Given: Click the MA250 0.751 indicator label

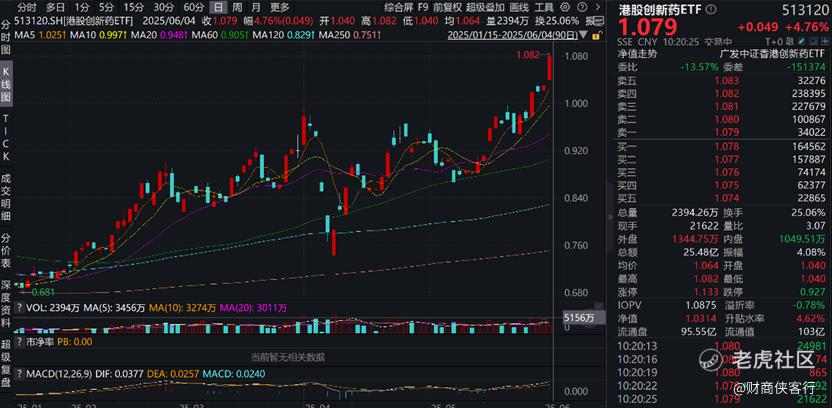Looking at the screenshot, I should (352, 35).
